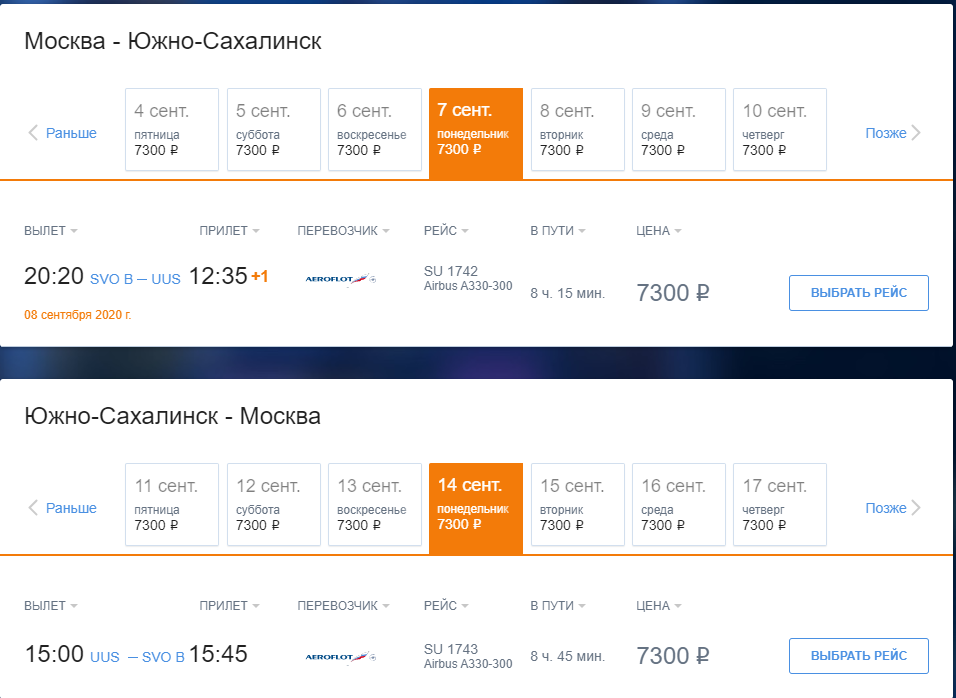The image size is (956, 698).
Task: Sort return flights by ПЕРЕВОЗЧИК arrow
Action: 386,606
